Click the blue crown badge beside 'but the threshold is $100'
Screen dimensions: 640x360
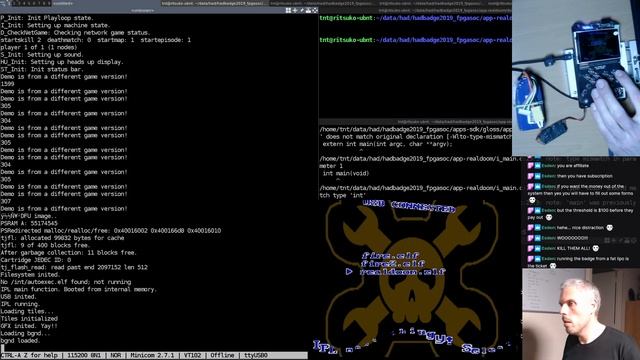click(538, 211)
